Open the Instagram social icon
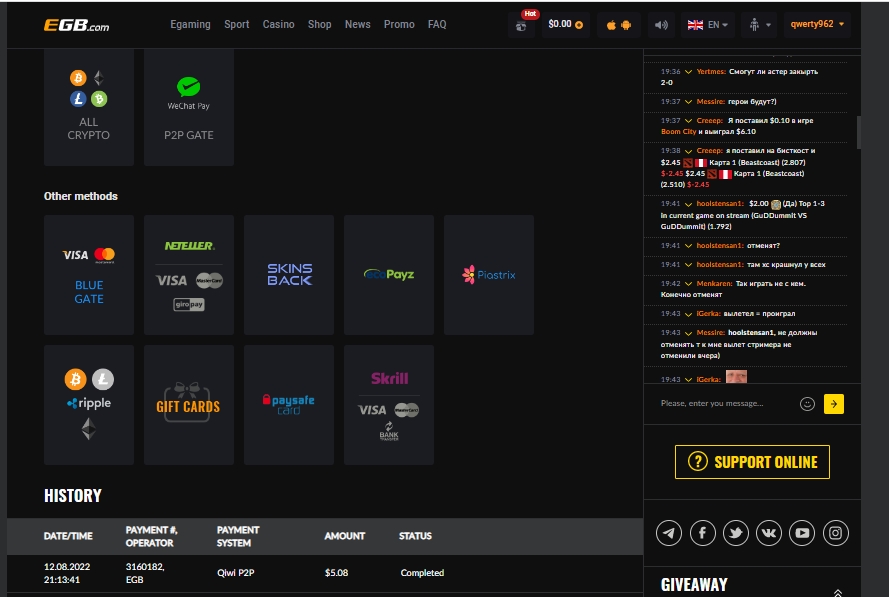 [835, 533]
